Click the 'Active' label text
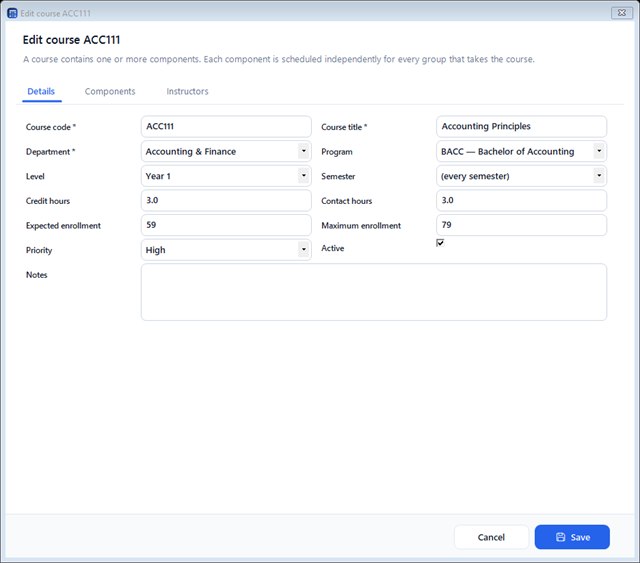640x563 pixels. pyautogui.click(x=333, y=248)
